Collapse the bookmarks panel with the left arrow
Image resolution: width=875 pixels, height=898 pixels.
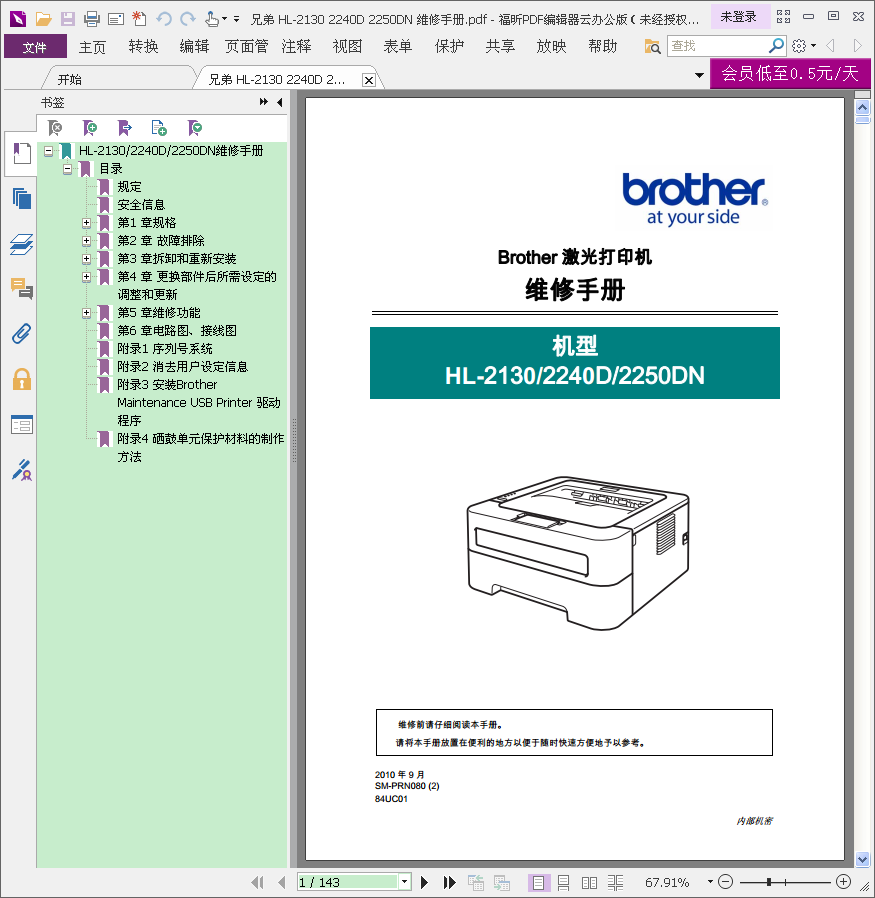[x=279, y=102]
